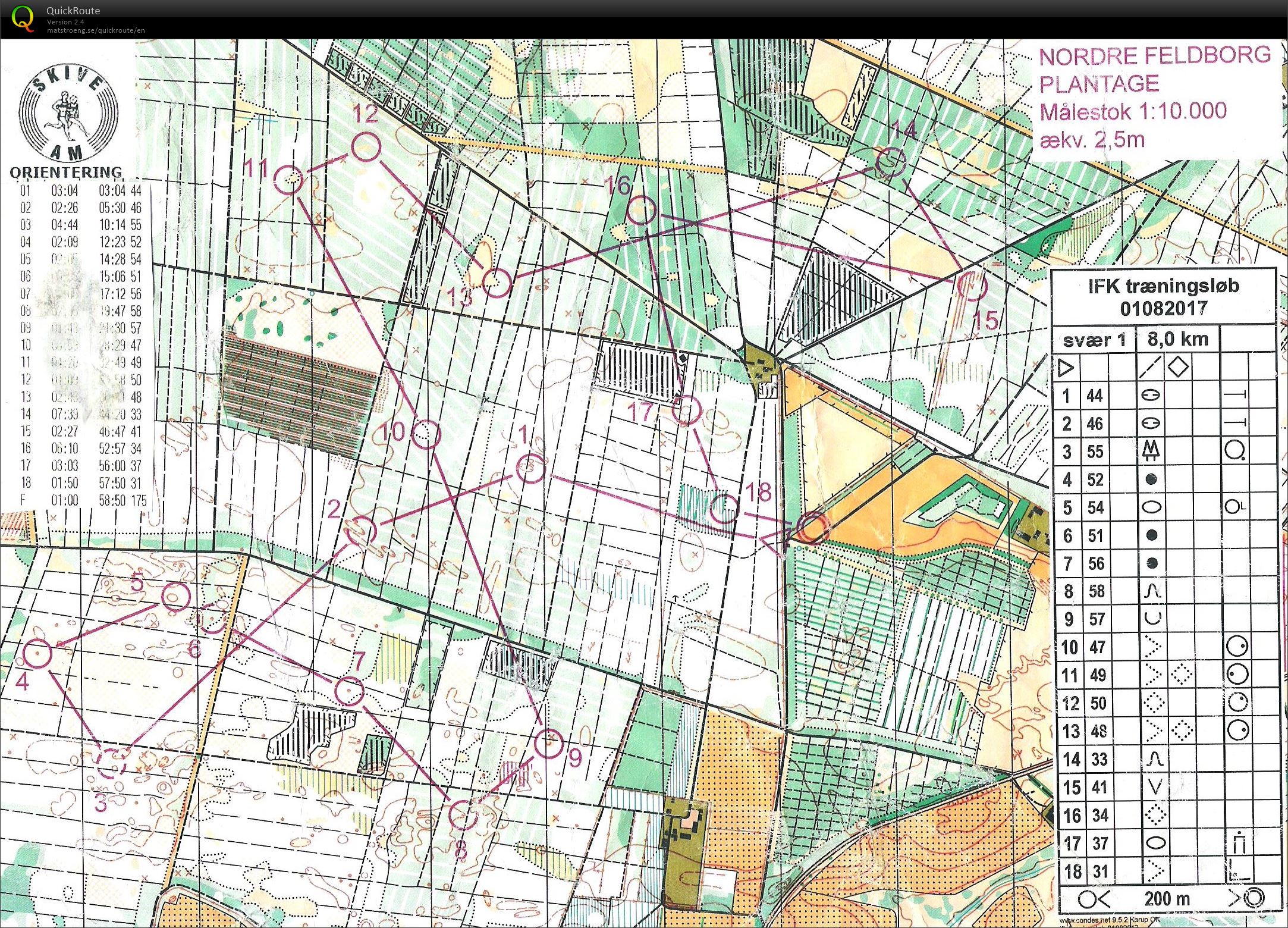Click control circle 9 on the map
The image size is (1288, 928).
click(x=548, y=744)
